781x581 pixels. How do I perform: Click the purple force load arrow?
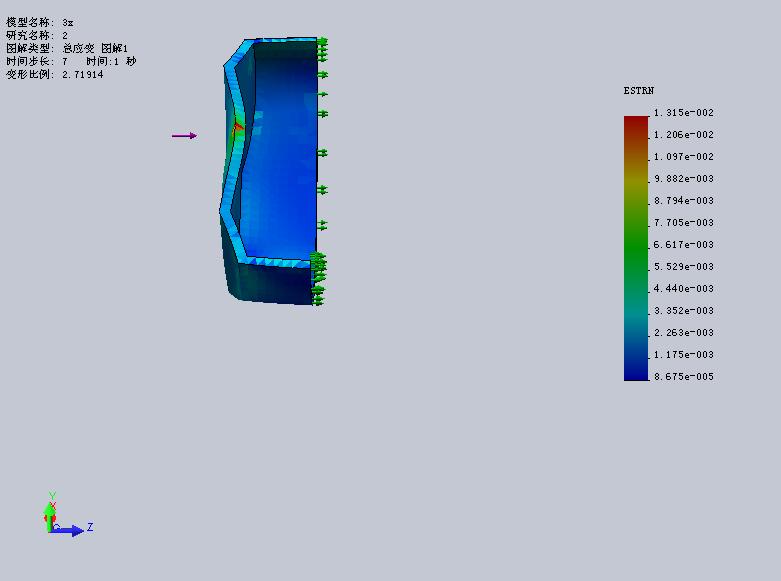184,136
